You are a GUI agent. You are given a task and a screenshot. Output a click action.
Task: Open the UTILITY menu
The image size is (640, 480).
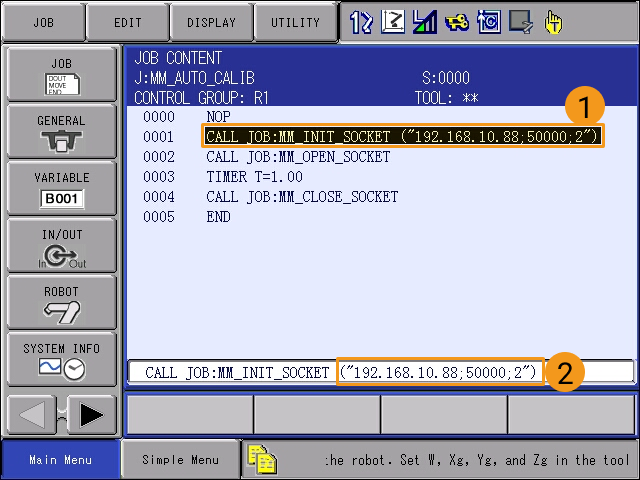click(x=296, y=22)
